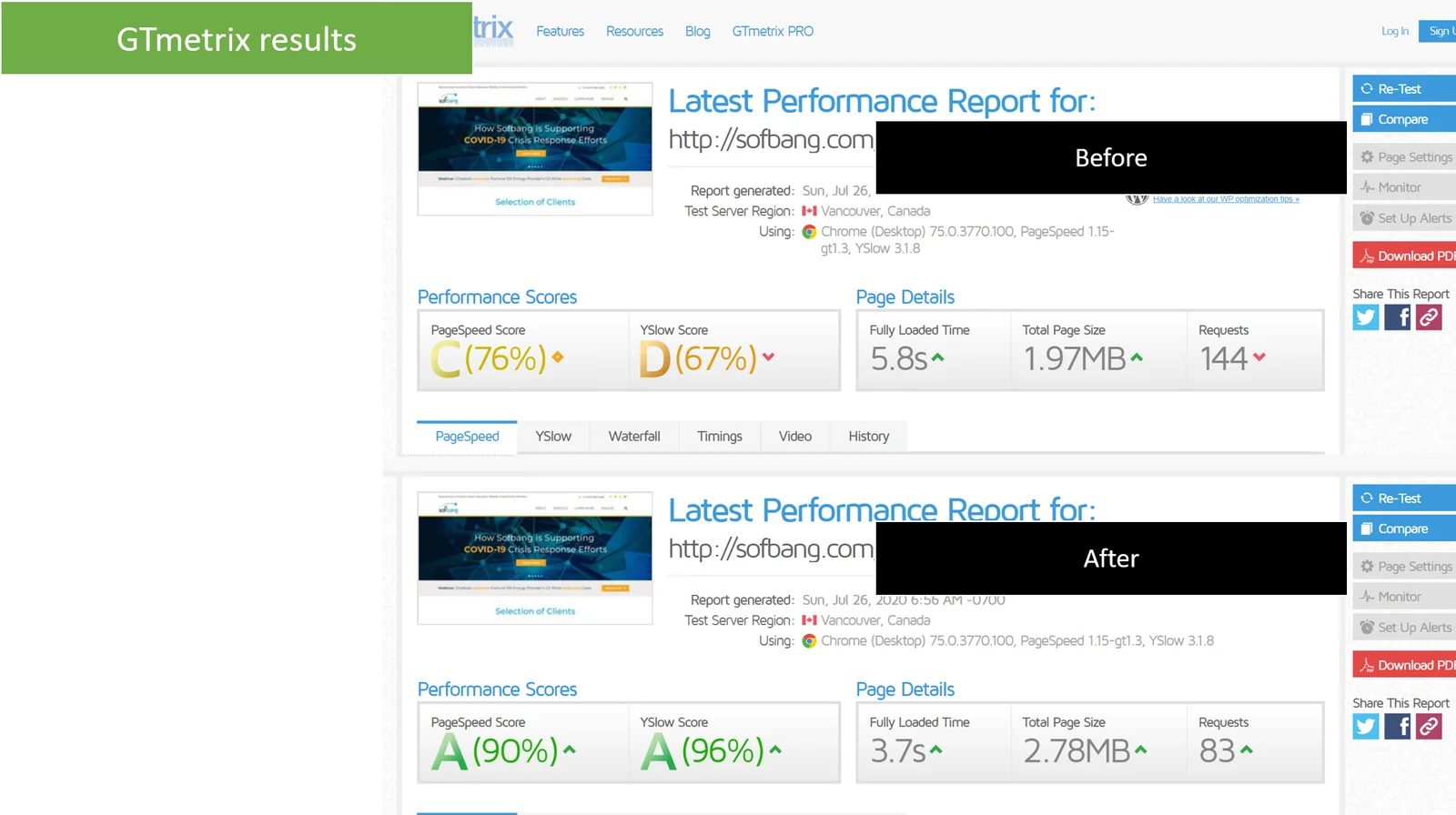This screenshot has height=815, width=1456.
Task: Share After report on Facebook
Action: 1398,727
